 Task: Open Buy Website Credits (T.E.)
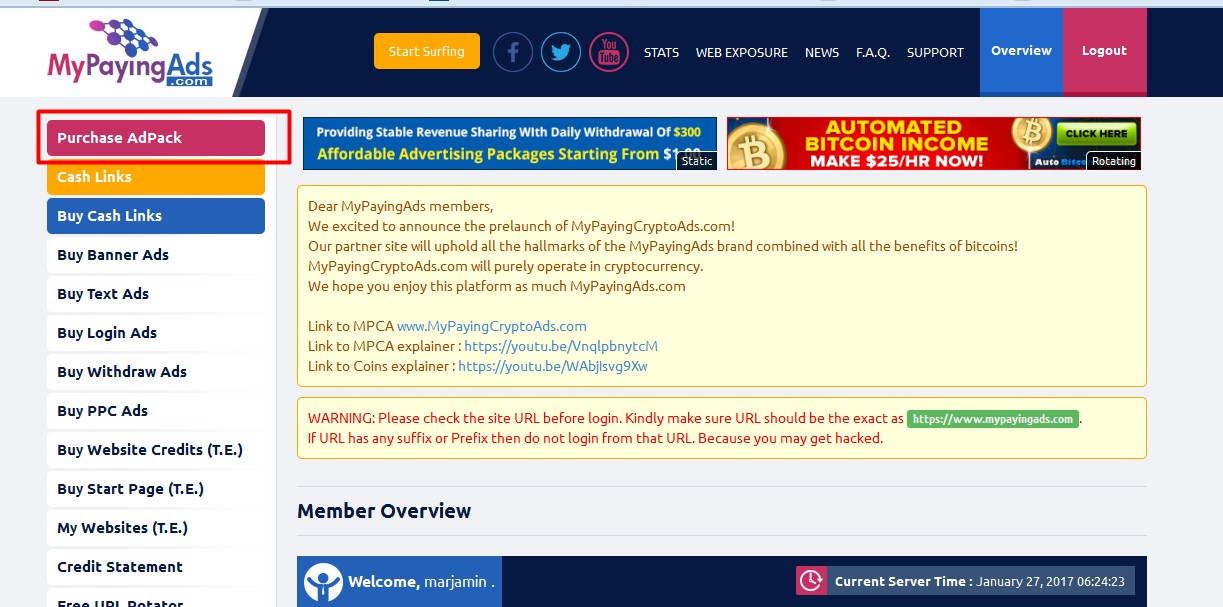click(x=156, y=450)
